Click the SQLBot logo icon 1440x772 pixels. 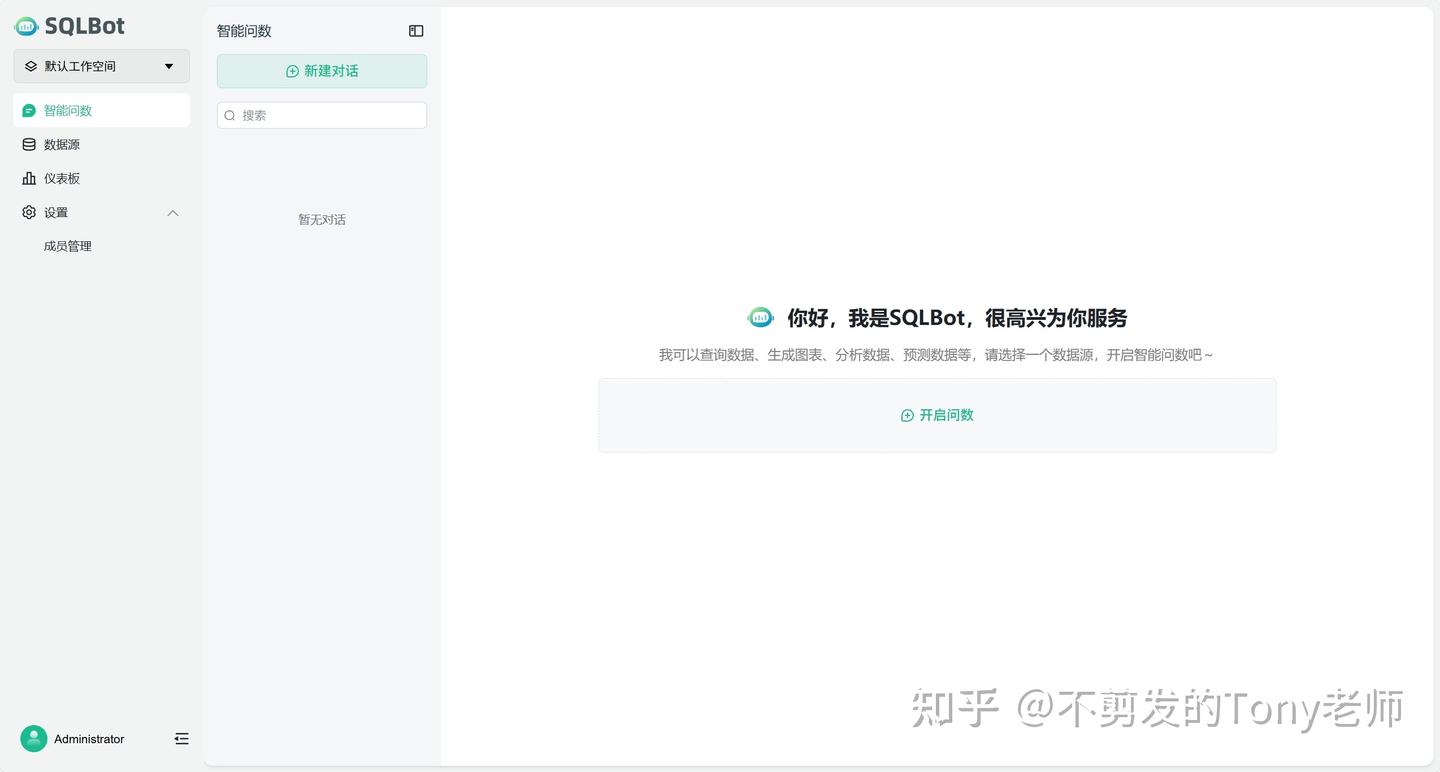(25, 25)
